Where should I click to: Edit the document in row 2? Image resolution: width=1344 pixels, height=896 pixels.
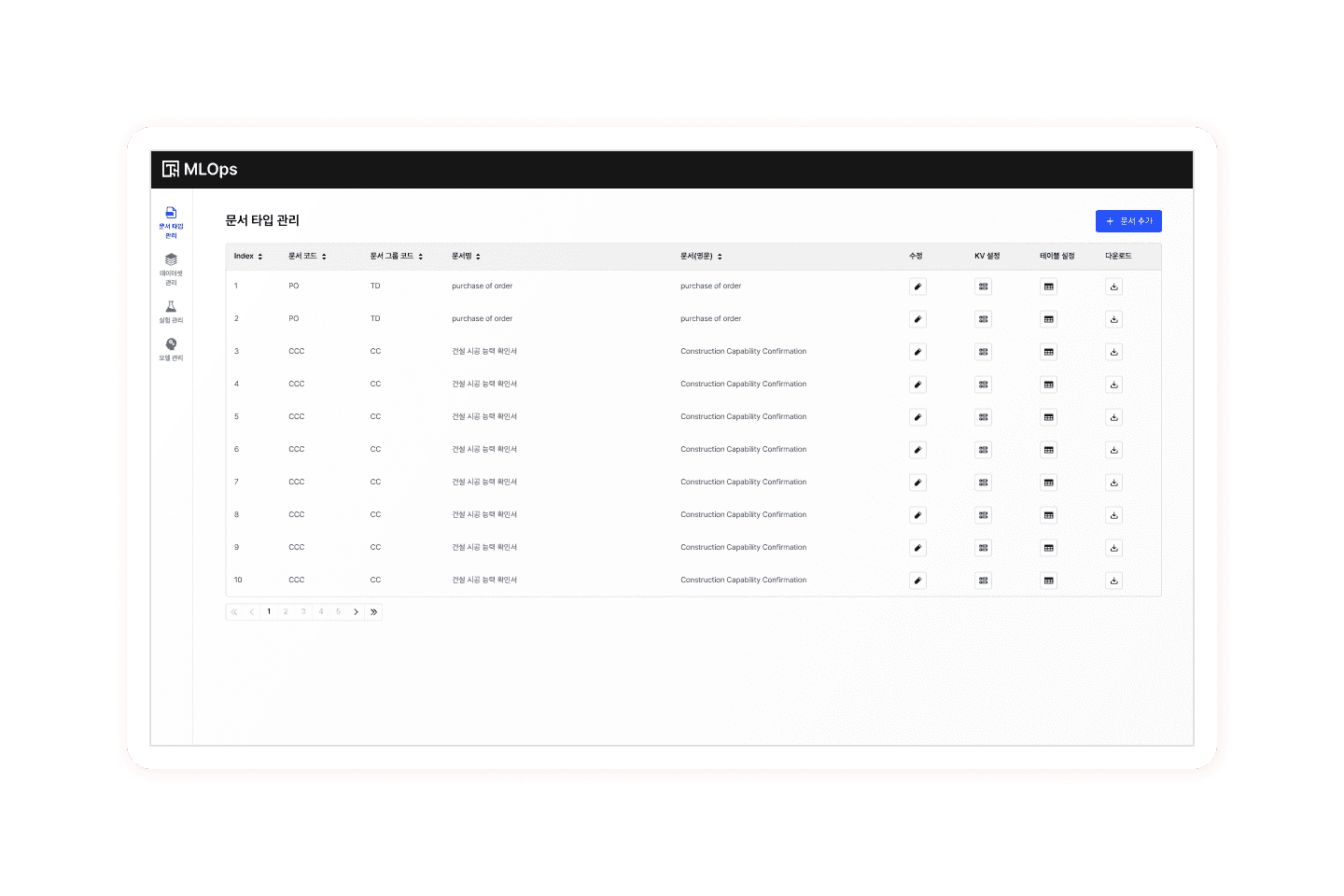918,319
